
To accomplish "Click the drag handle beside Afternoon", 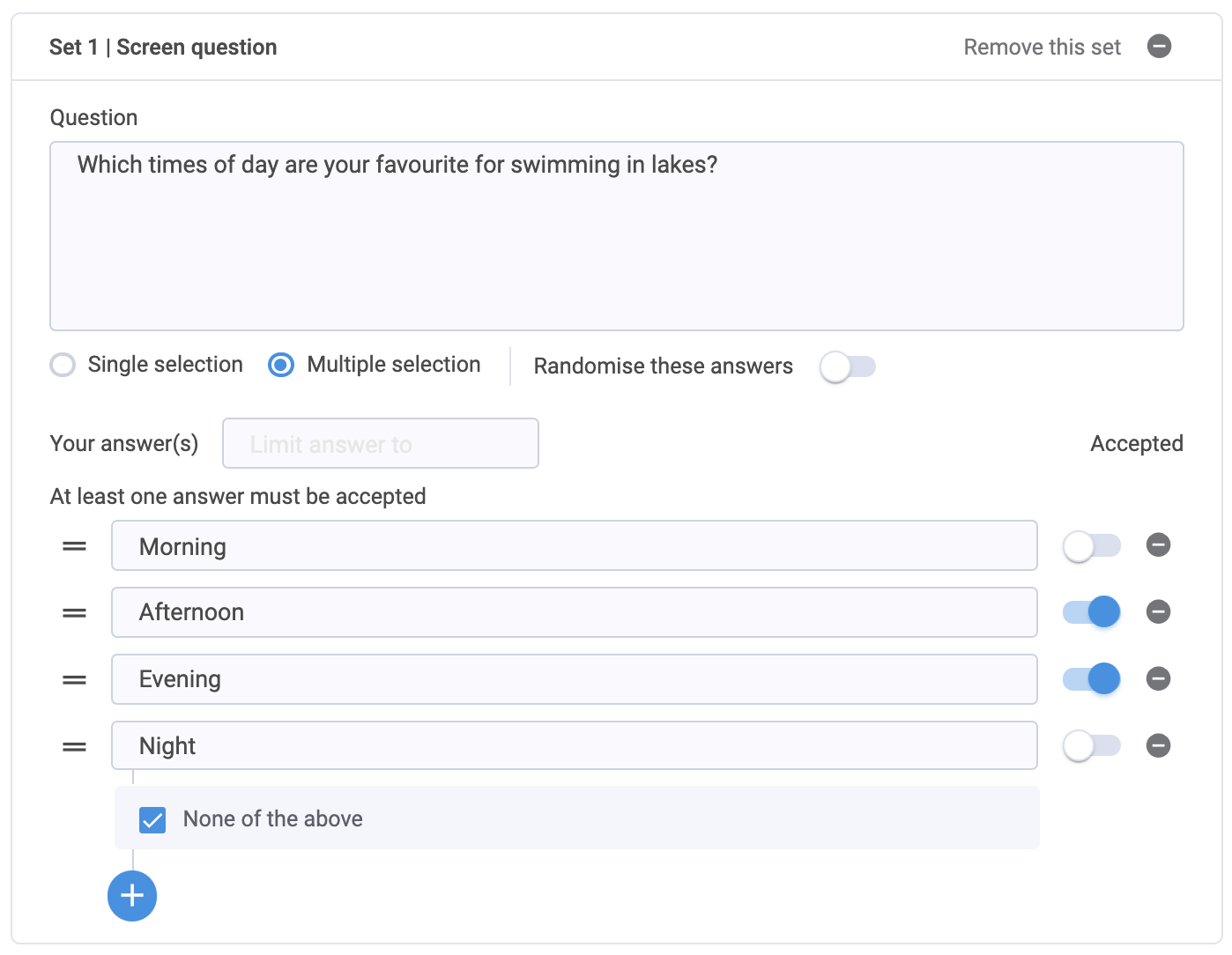I will pos(74,613).
